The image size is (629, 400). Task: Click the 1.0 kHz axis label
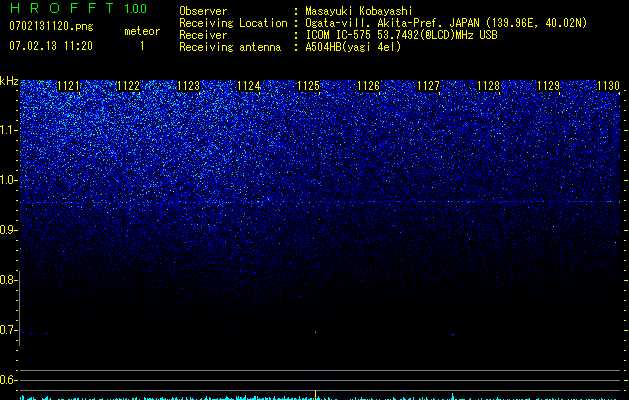coord(8,180)
